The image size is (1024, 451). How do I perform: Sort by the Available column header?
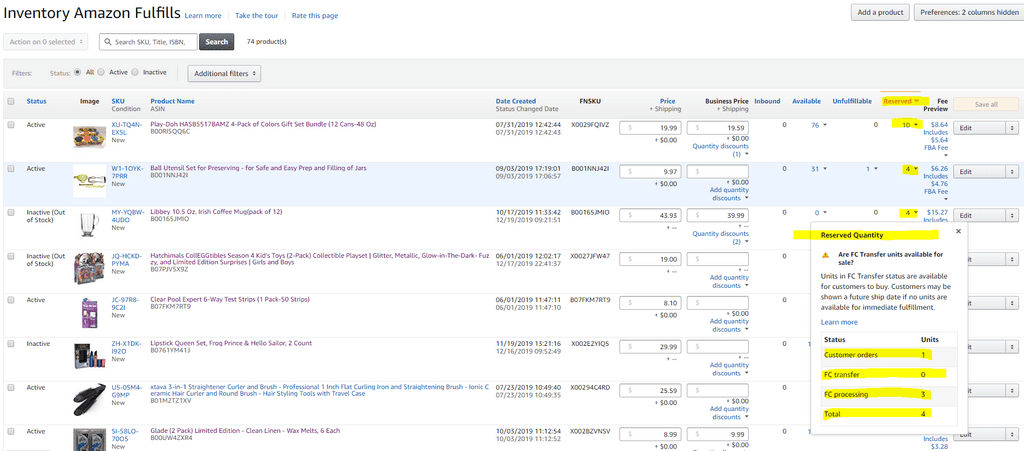coord(807,101)
